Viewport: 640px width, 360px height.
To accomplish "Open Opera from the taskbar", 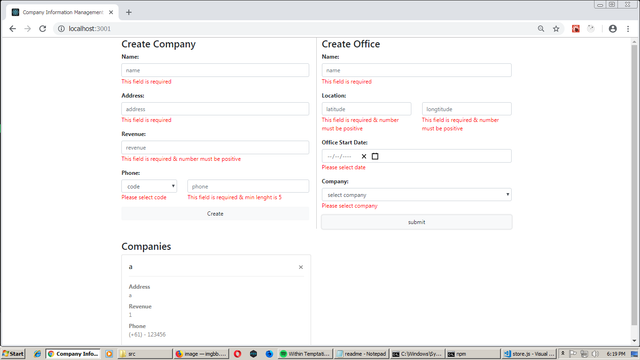I will (237, 354).
